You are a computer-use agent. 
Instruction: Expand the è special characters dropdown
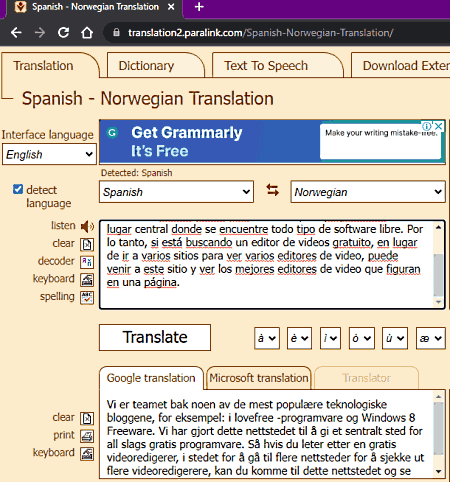tap(299, 338)
